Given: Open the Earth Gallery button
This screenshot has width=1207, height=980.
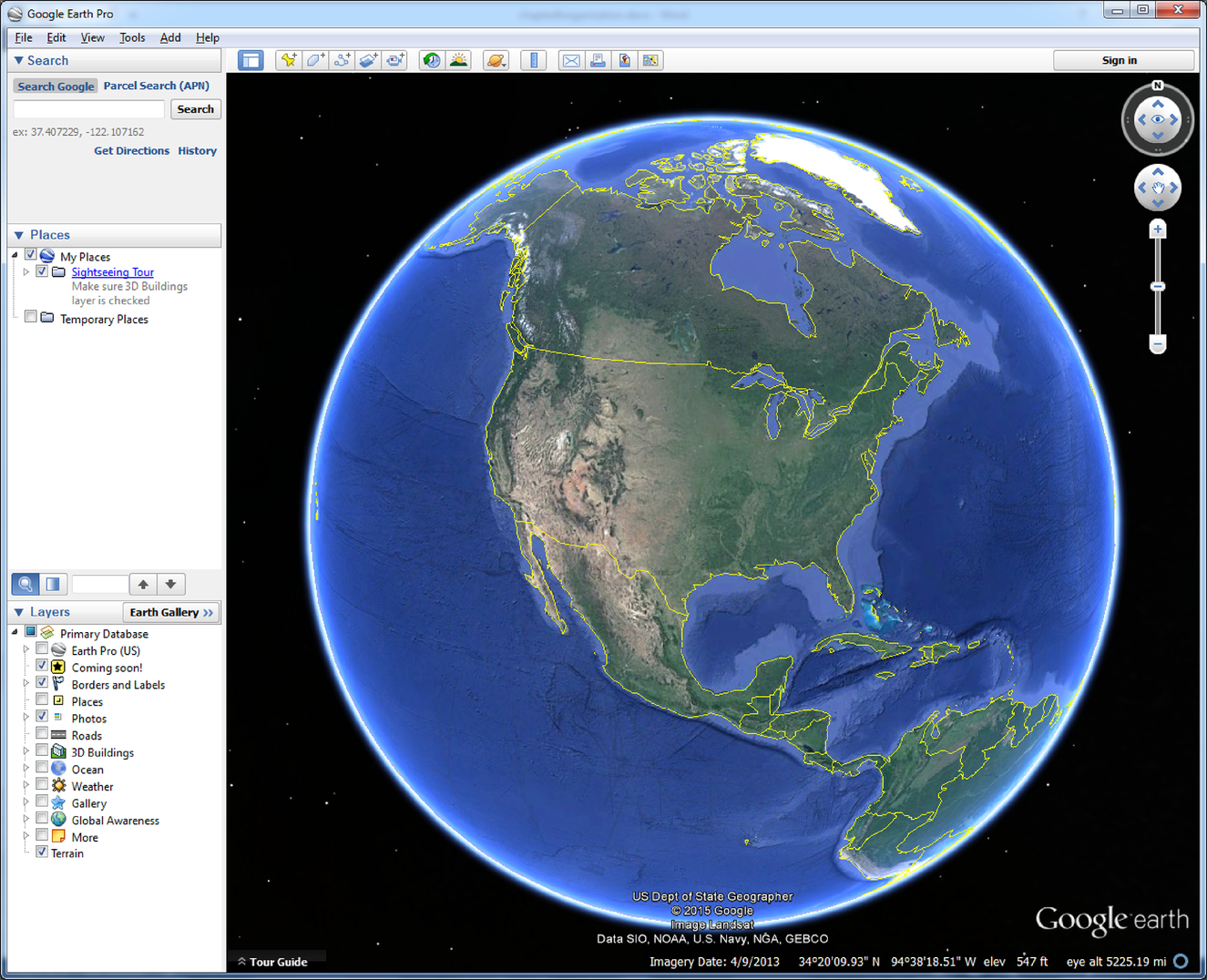Looking at the screenshot, I should [x=171, y=612].
